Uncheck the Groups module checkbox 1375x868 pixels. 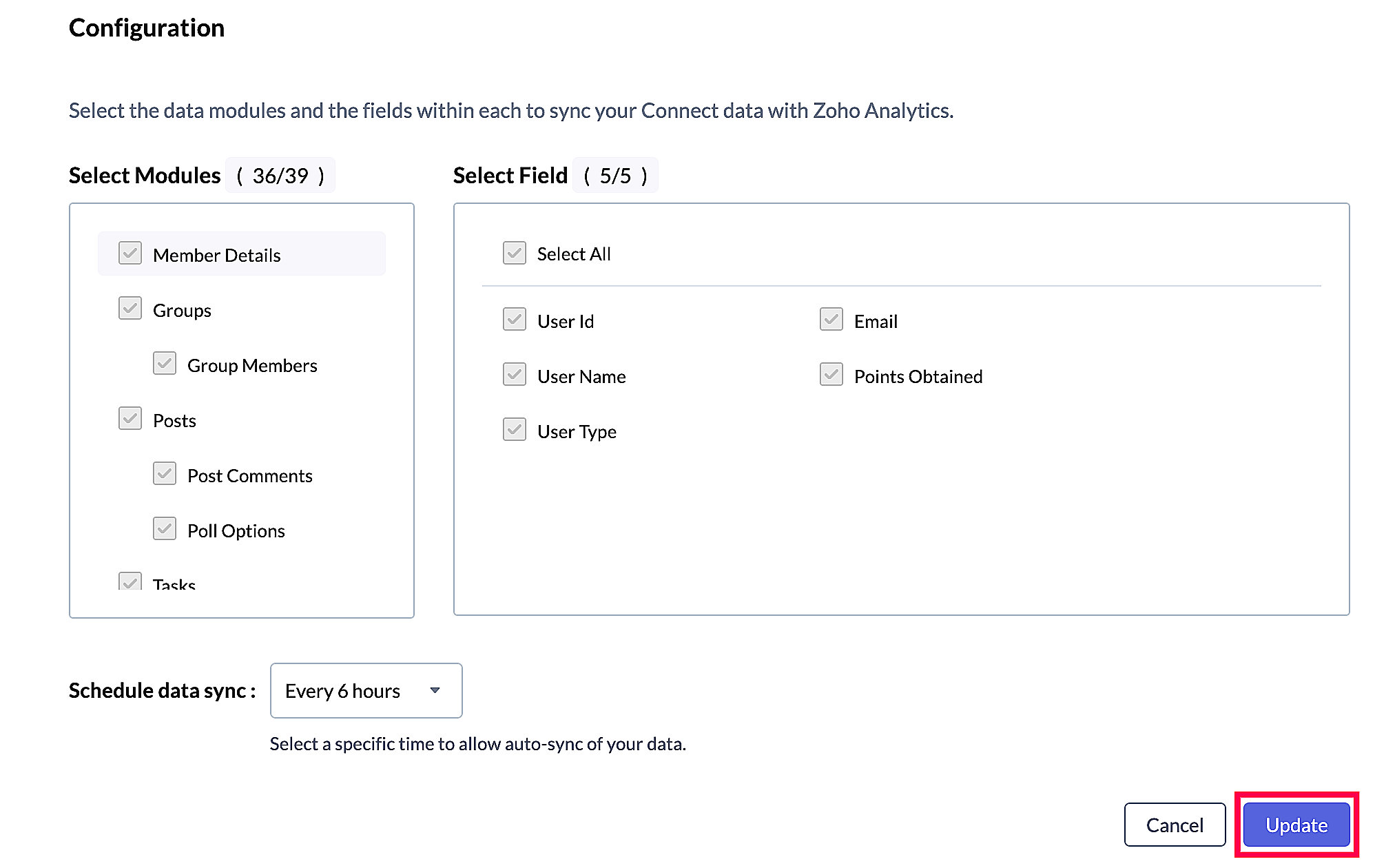tap(130, 309)
